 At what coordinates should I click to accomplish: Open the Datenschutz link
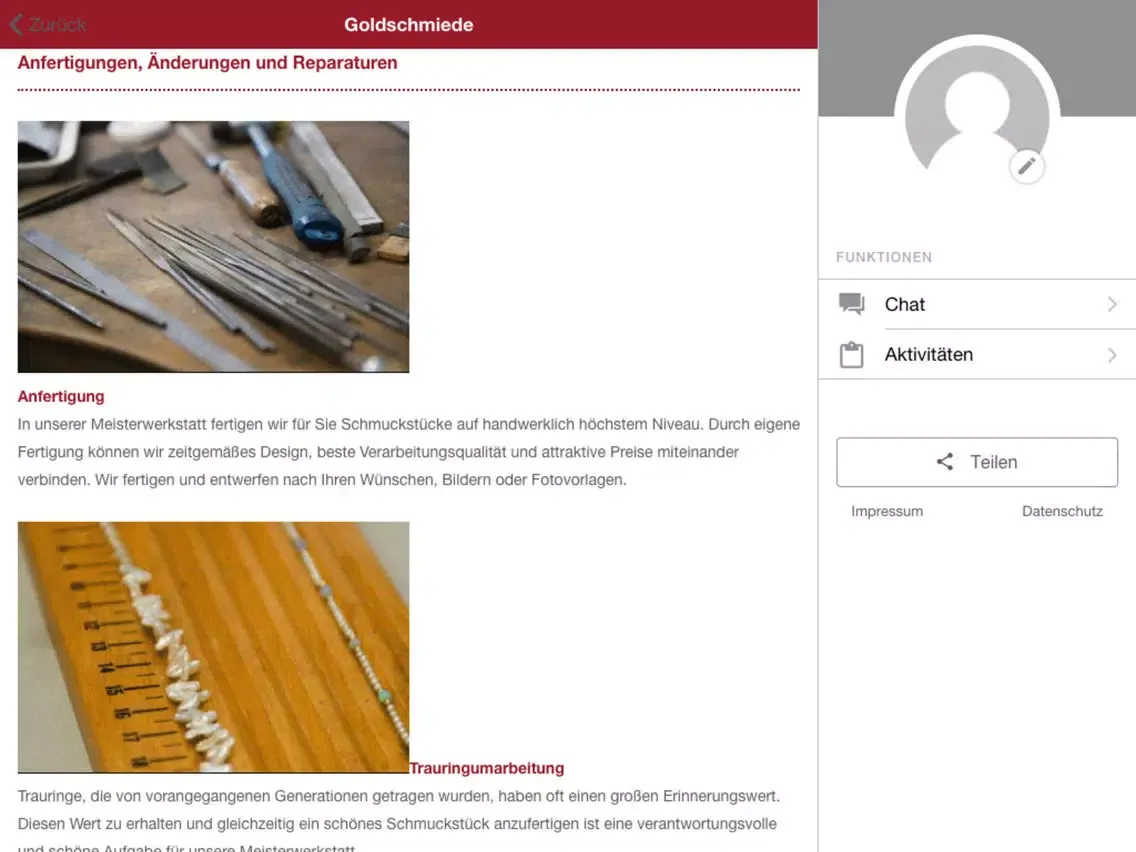coord(1062,511)
